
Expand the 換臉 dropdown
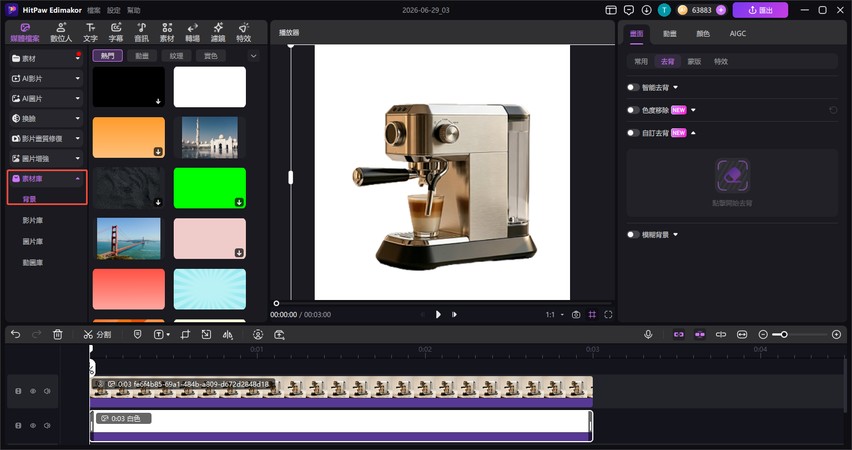point(77,118)
